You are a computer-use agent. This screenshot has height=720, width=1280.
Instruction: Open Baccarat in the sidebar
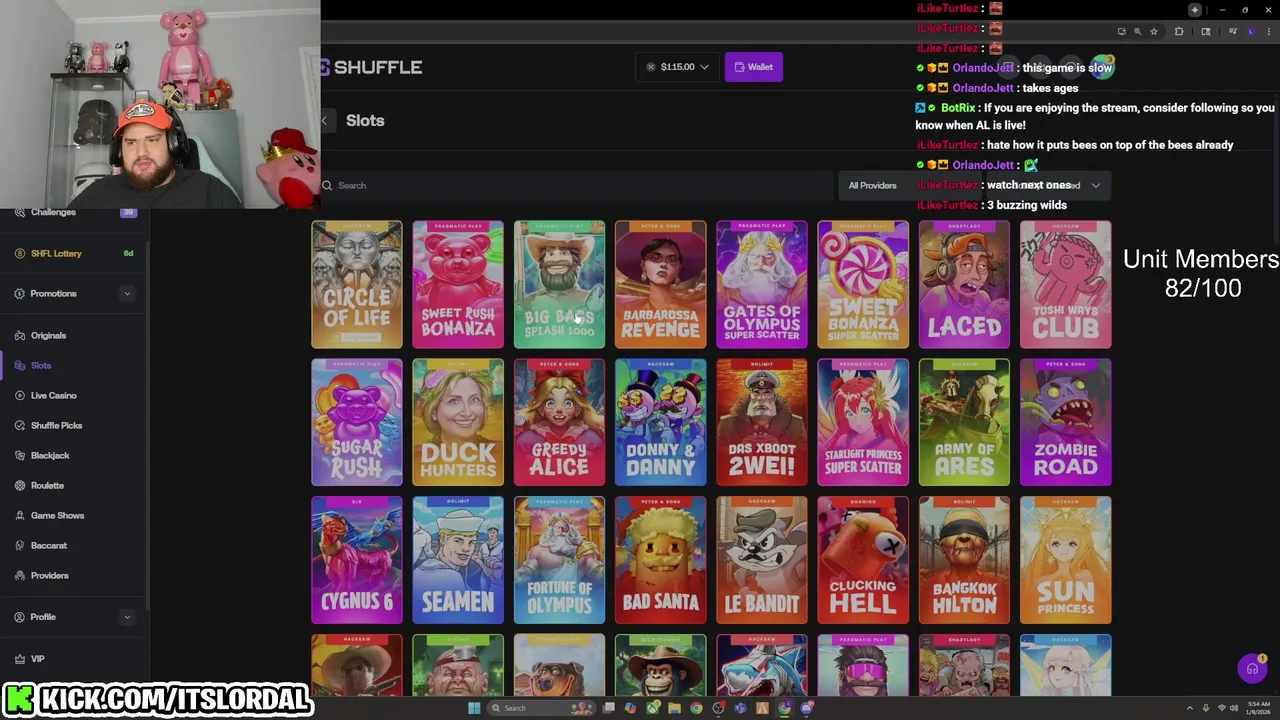[x=73, y=545]
